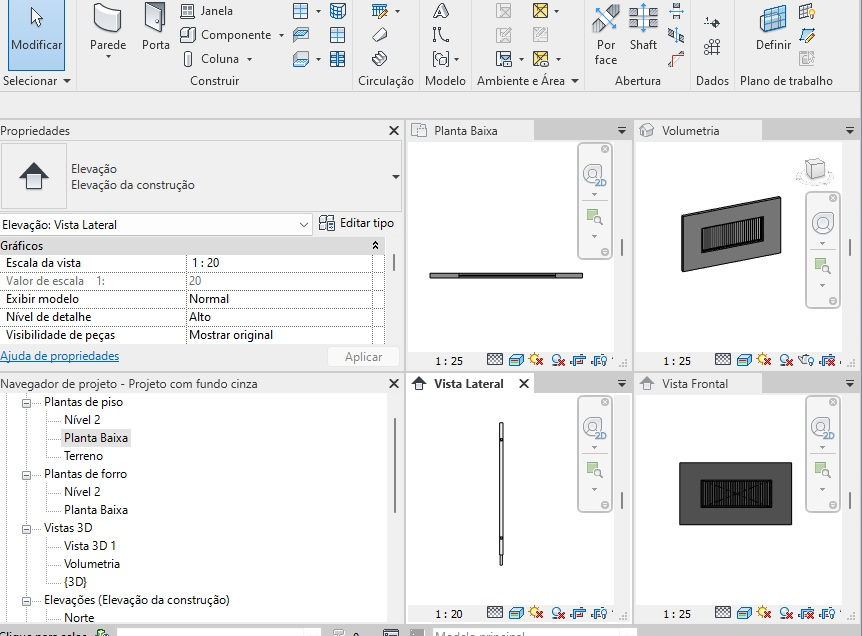Open Nível 2 under Plantas de piso

pyautogui.click(x=82, y=420)
